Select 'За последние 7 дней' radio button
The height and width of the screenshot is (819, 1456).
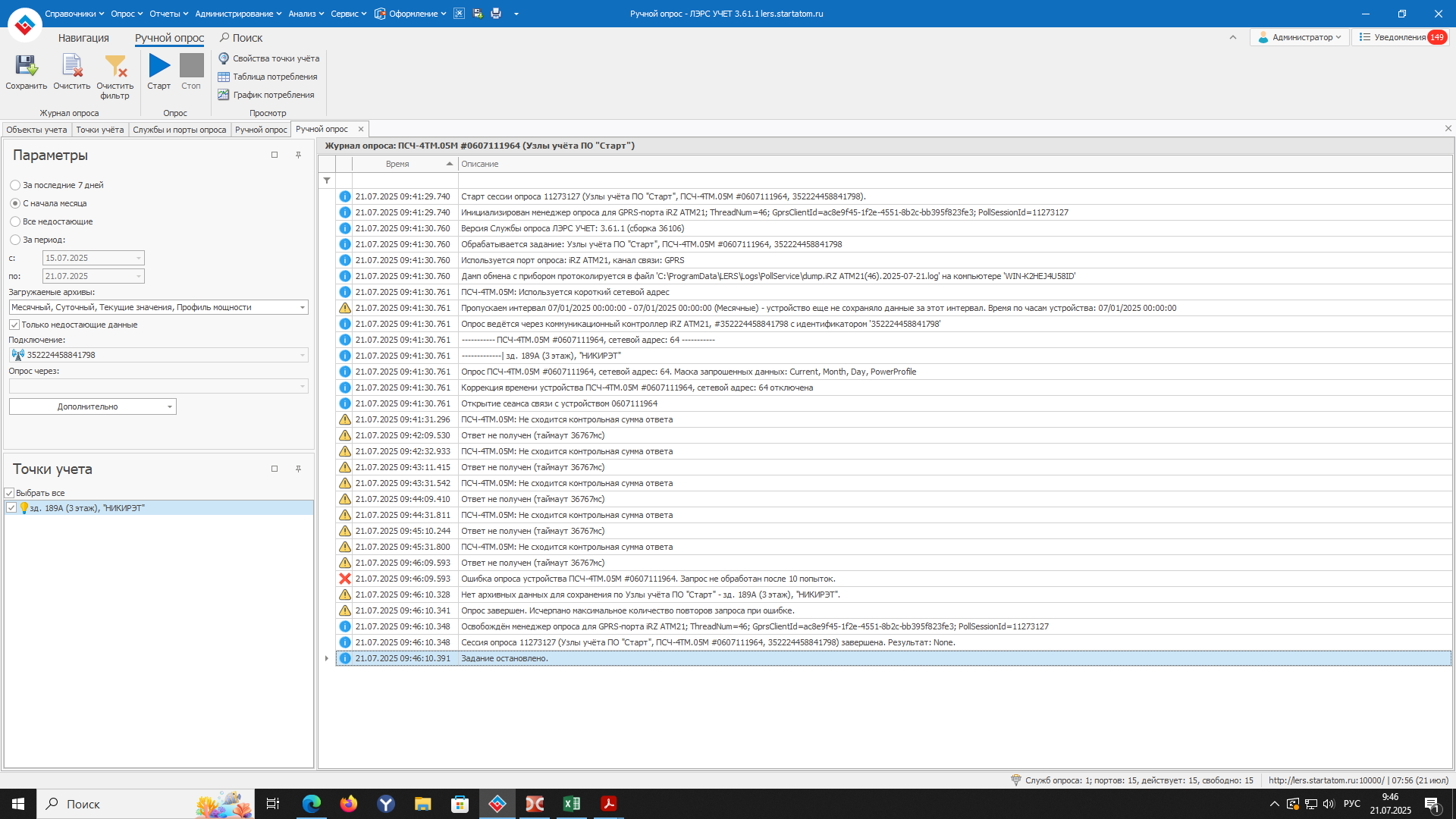click(15, 185)
